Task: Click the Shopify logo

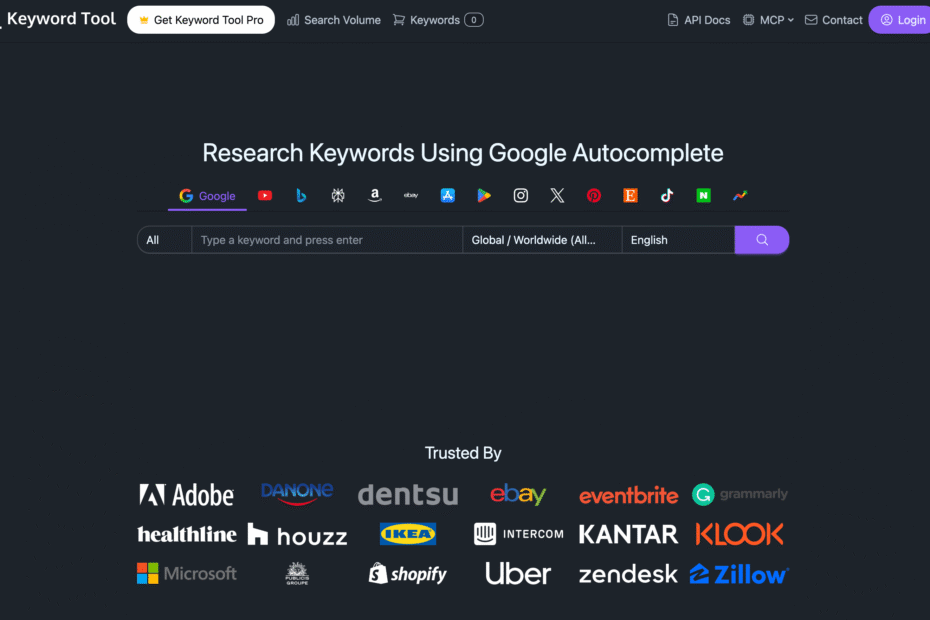Action: [408, 574]
